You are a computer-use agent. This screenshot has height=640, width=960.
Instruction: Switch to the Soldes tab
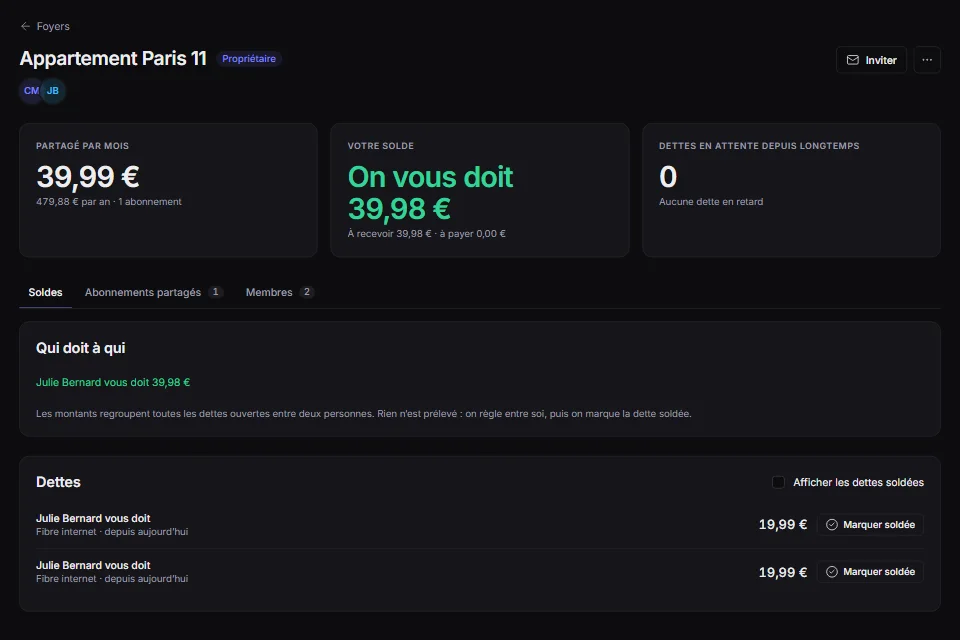45,292
